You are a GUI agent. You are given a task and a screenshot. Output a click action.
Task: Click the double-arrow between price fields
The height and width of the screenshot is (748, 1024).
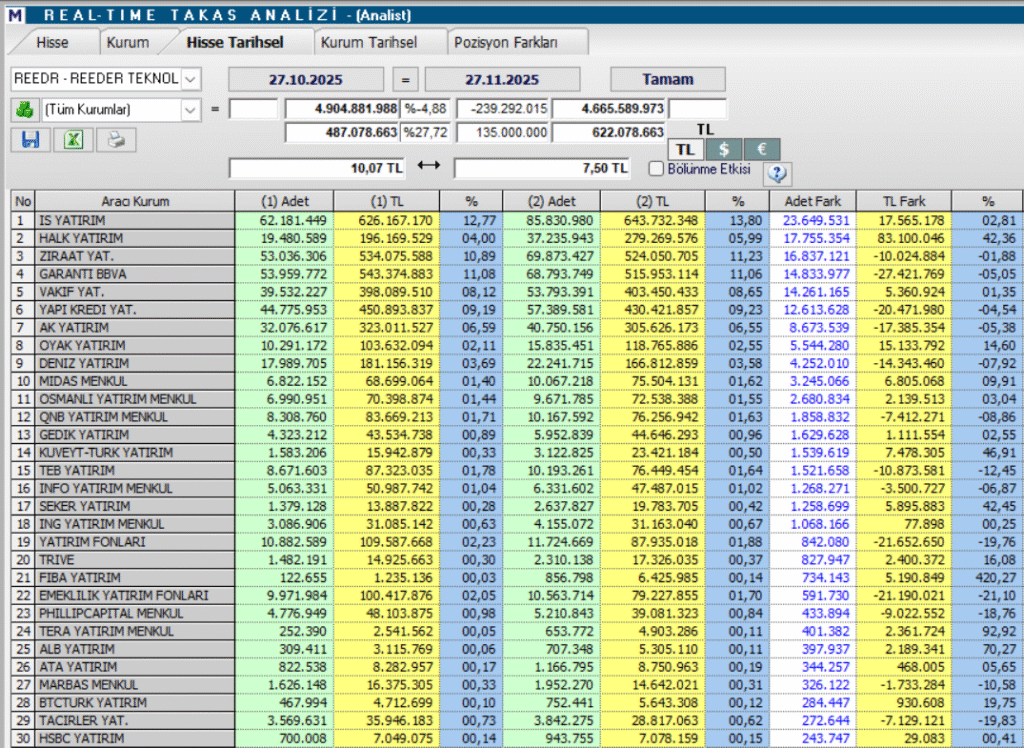(x=428, y=165)
